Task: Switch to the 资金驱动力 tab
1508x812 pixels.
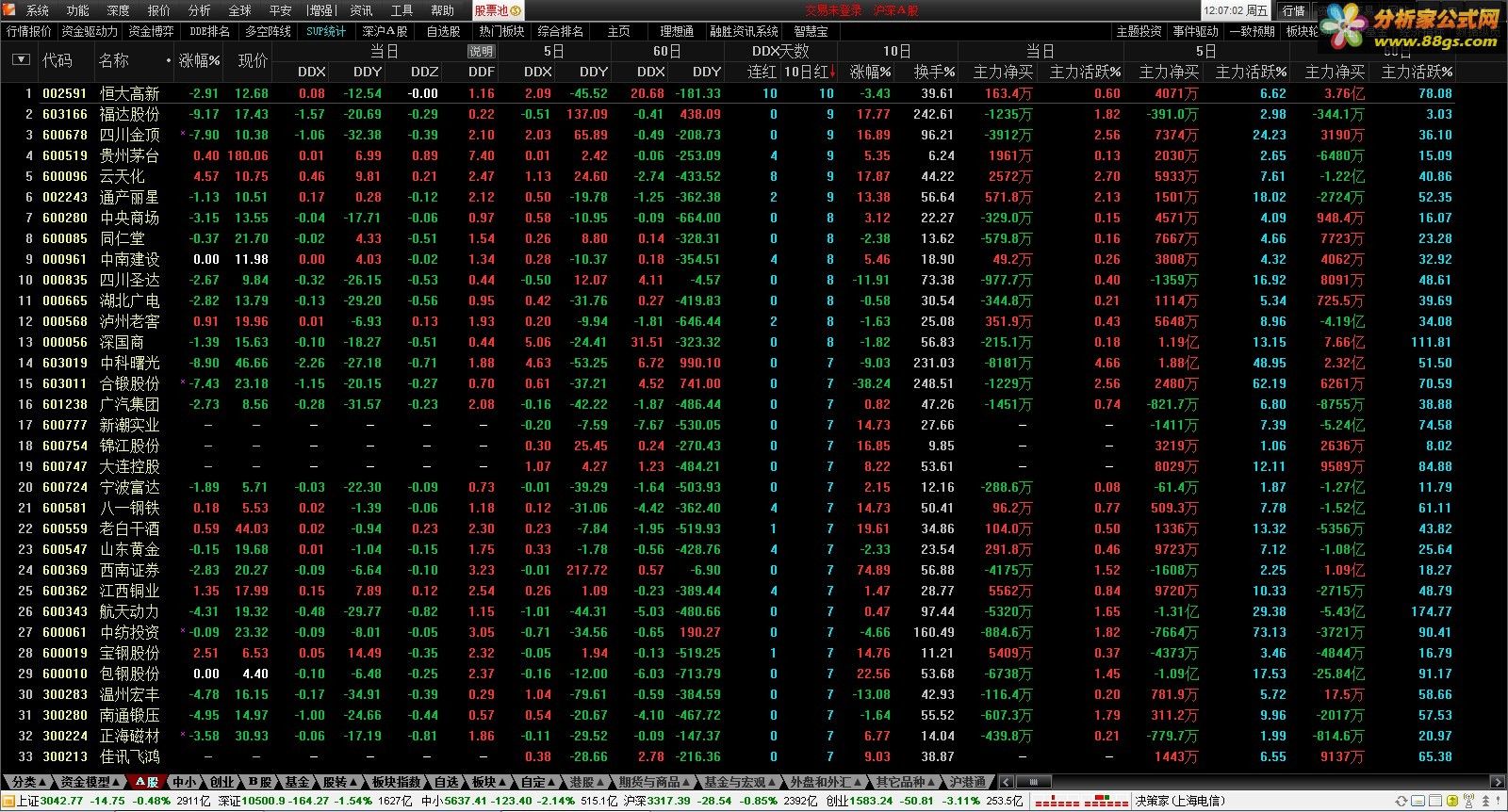Action: pyautogui.click(x=90, y=31)
